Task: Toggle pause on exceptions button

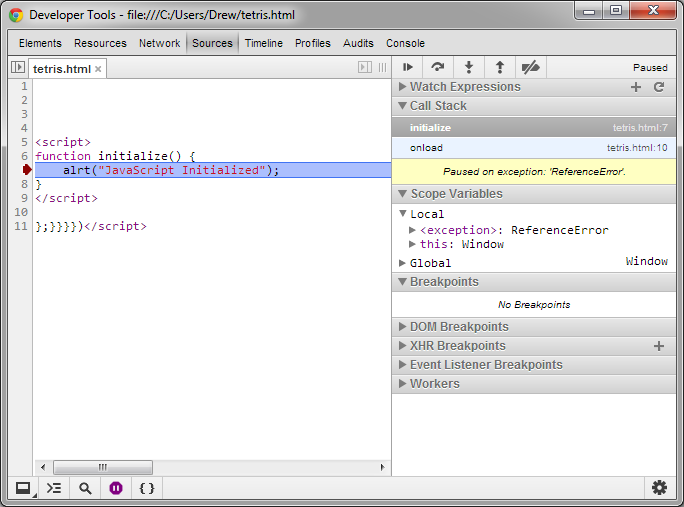Action: tap(116, 488)
